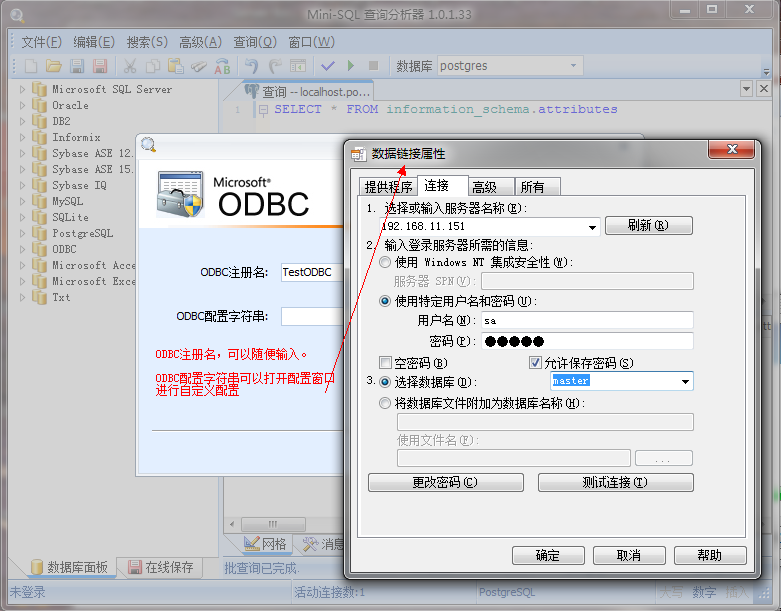Screen dimensions: 781x611
Task: Click the magnifier icon in ODBC dialog title
Action: click(148, 145)
